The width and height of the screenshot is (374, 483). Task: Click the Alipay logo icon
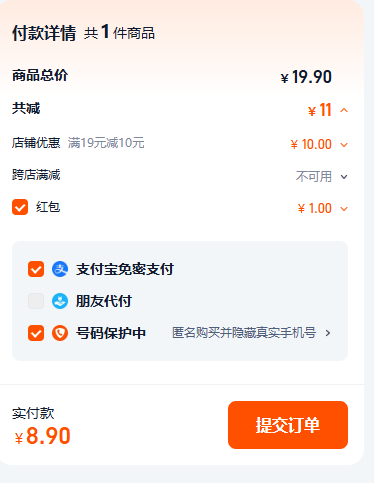pyautogui.click(x=60, y=269)
